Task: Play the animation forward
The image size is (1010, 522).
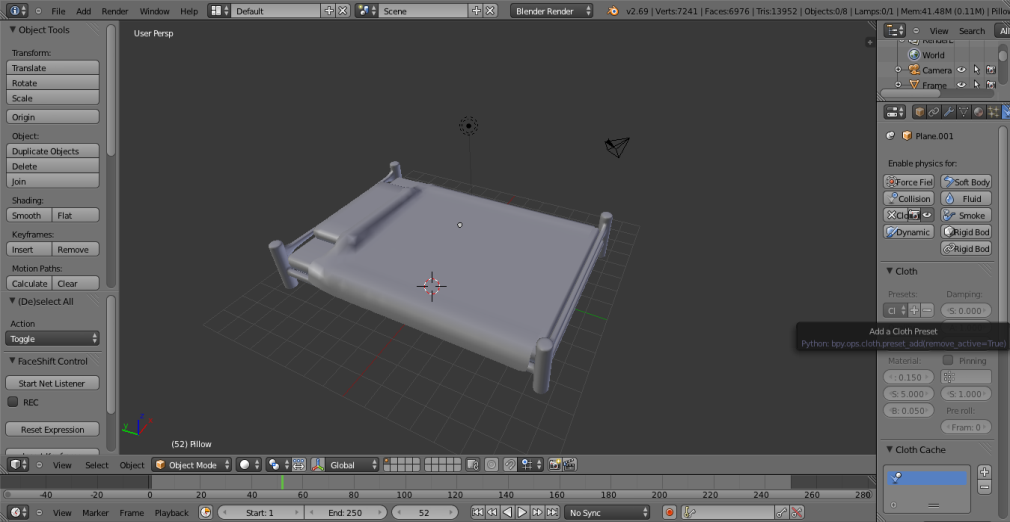Action: pos(522,512)
